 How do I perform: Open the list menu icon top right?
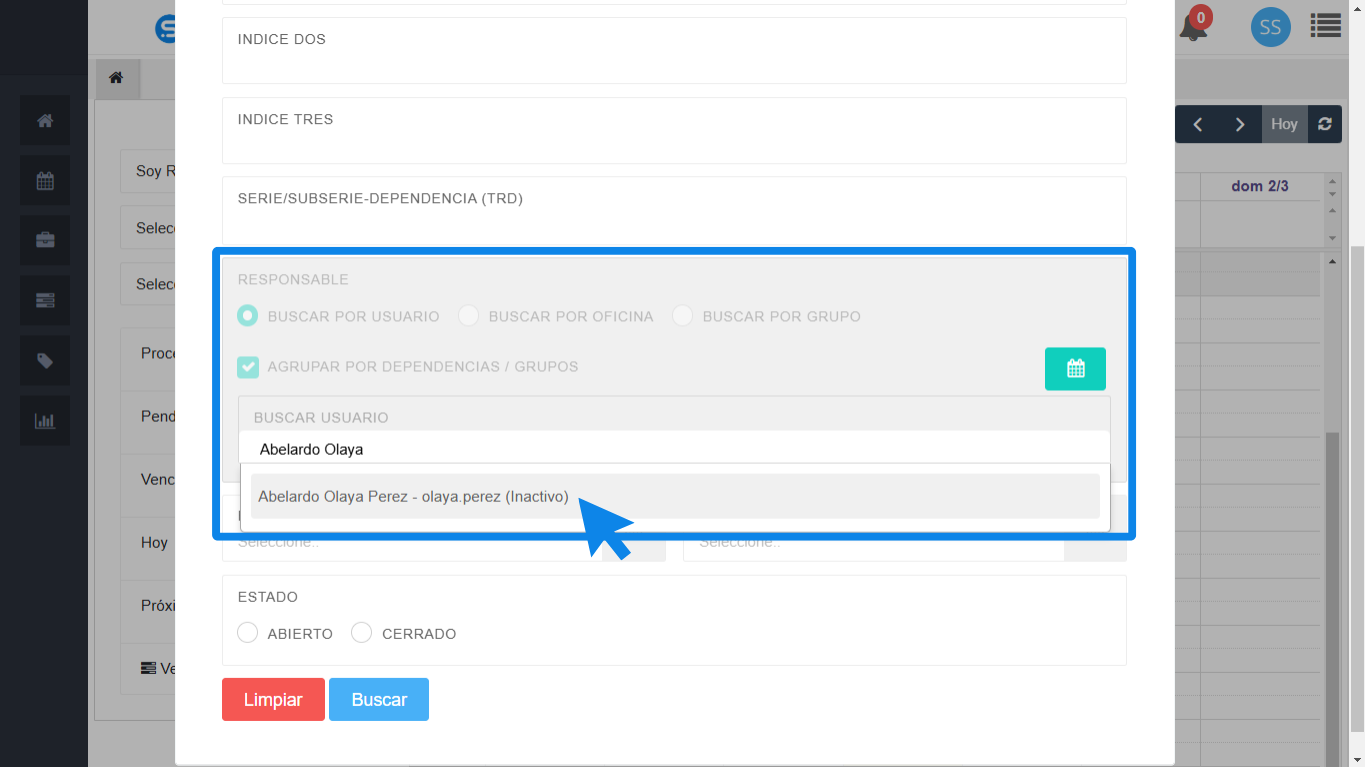click(1325, 26)
